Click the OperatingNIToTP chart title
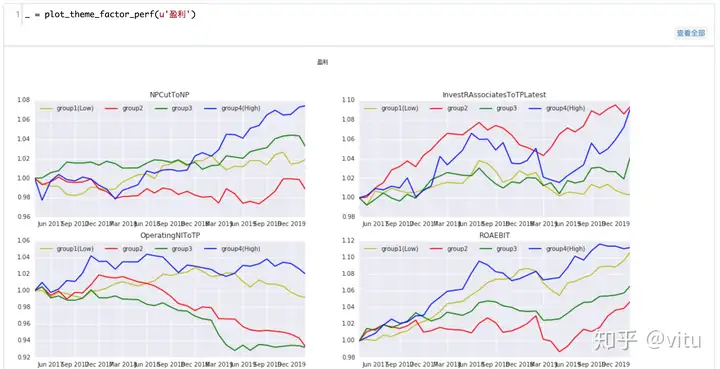The image size is (720, 369). coord(169,235)
